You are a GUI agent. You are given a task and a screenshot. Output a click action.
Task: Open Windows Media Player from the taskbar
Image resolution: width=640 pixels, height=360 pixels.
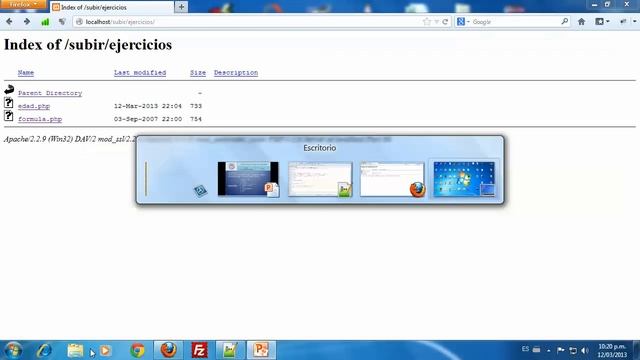tap(105, 350)
